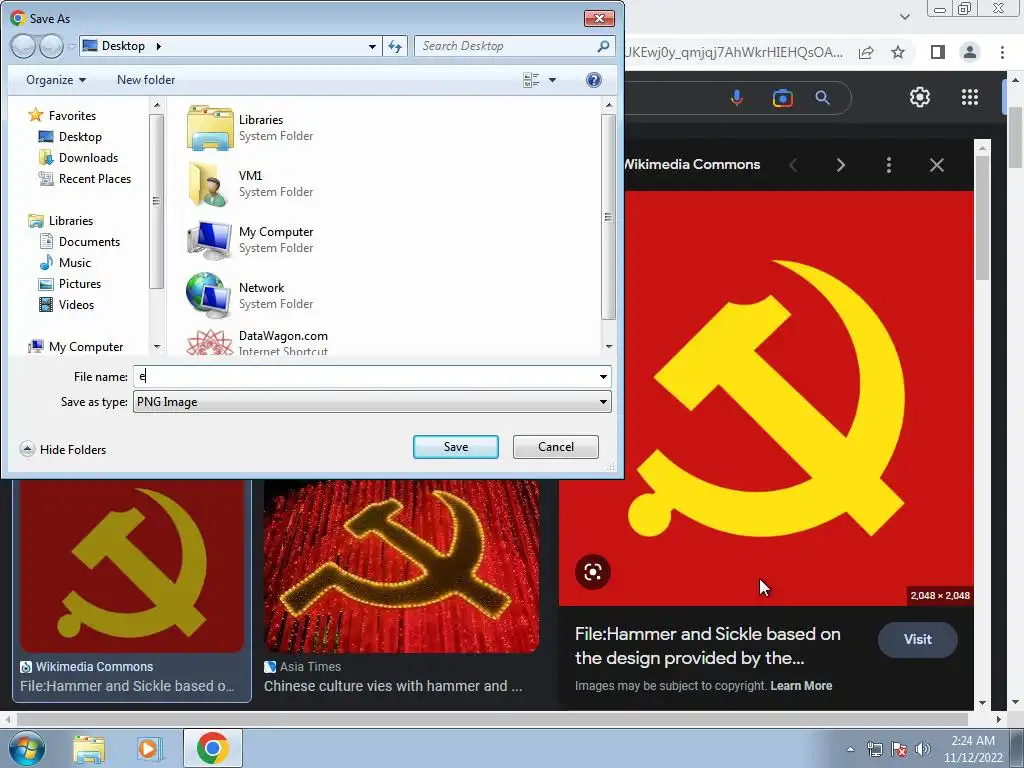
Task: Click the Forward arrow in Save As dialog
Action: [51, 46]
